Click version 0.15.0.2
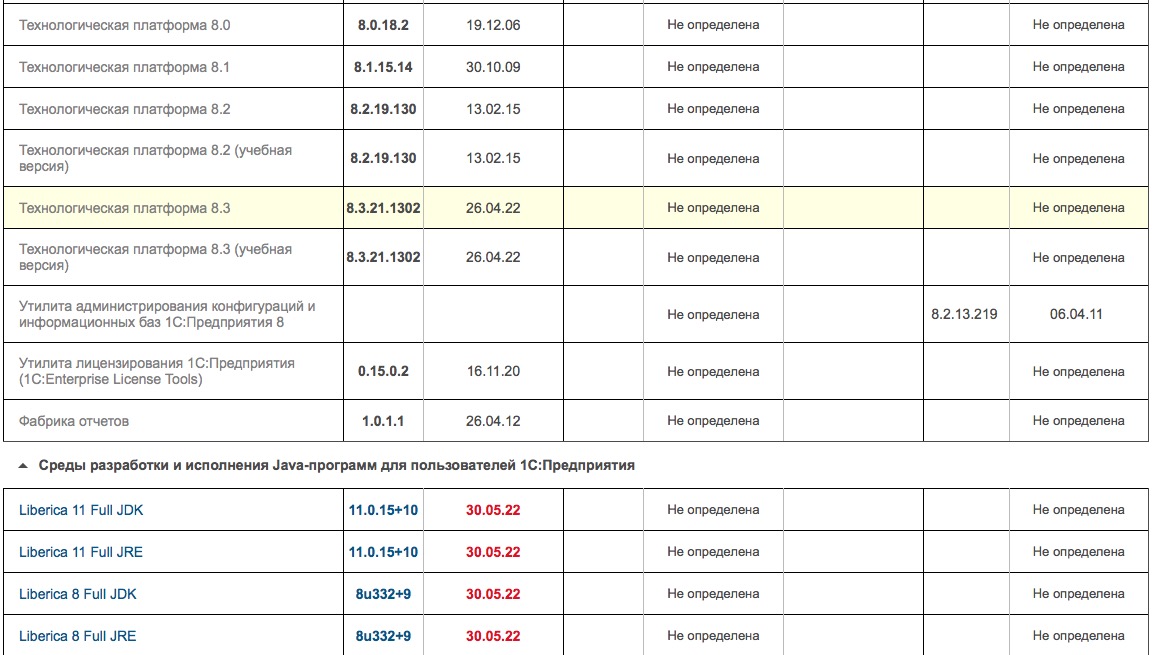 pos(383,371)
